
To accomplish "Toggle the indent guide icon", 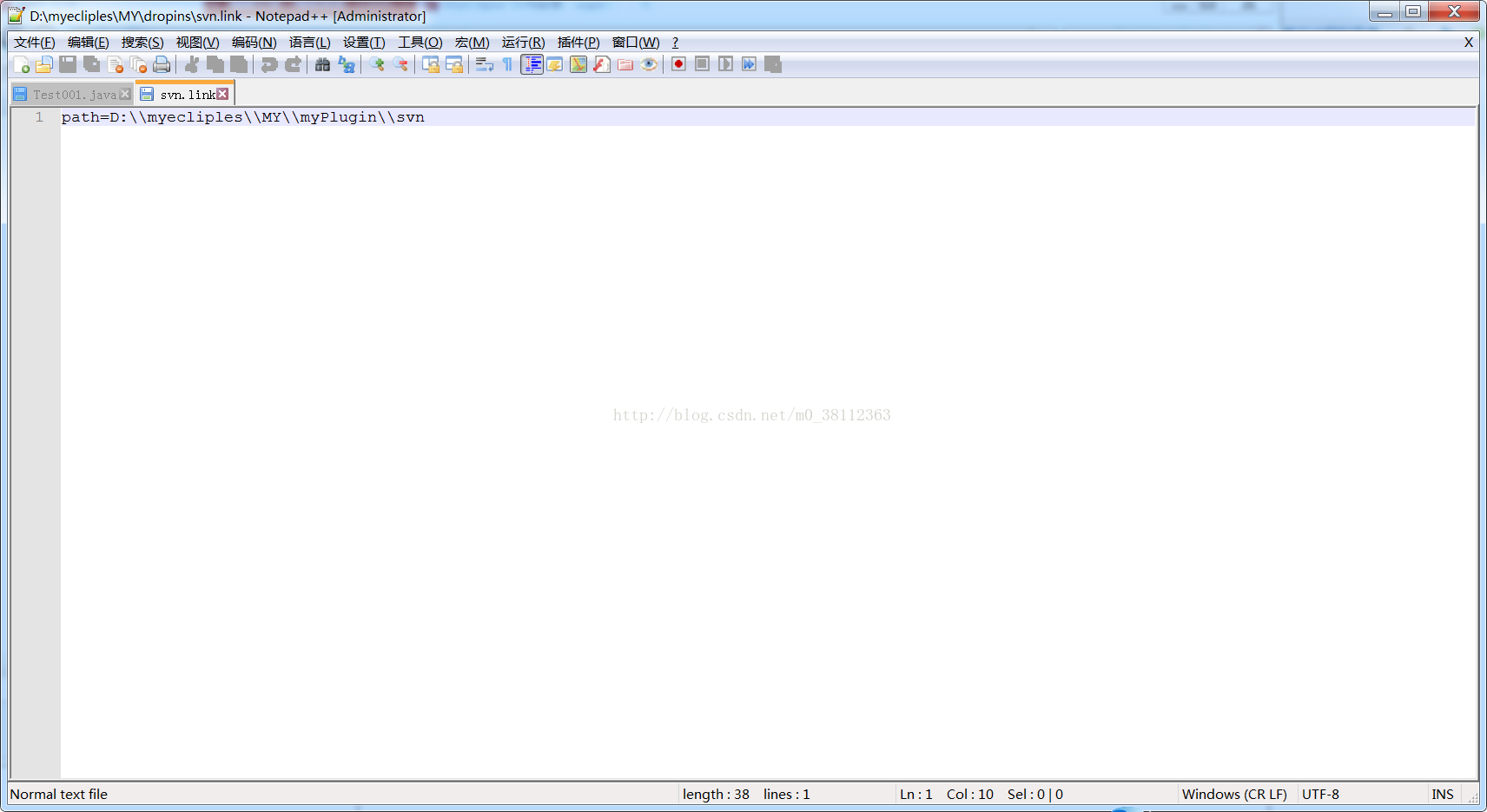I will (532, 64).
